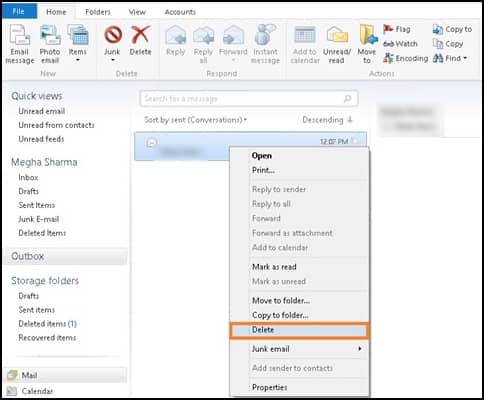Click the Email message icon
The width and height of the screenshot is (484, 400).
click(20, 35)
